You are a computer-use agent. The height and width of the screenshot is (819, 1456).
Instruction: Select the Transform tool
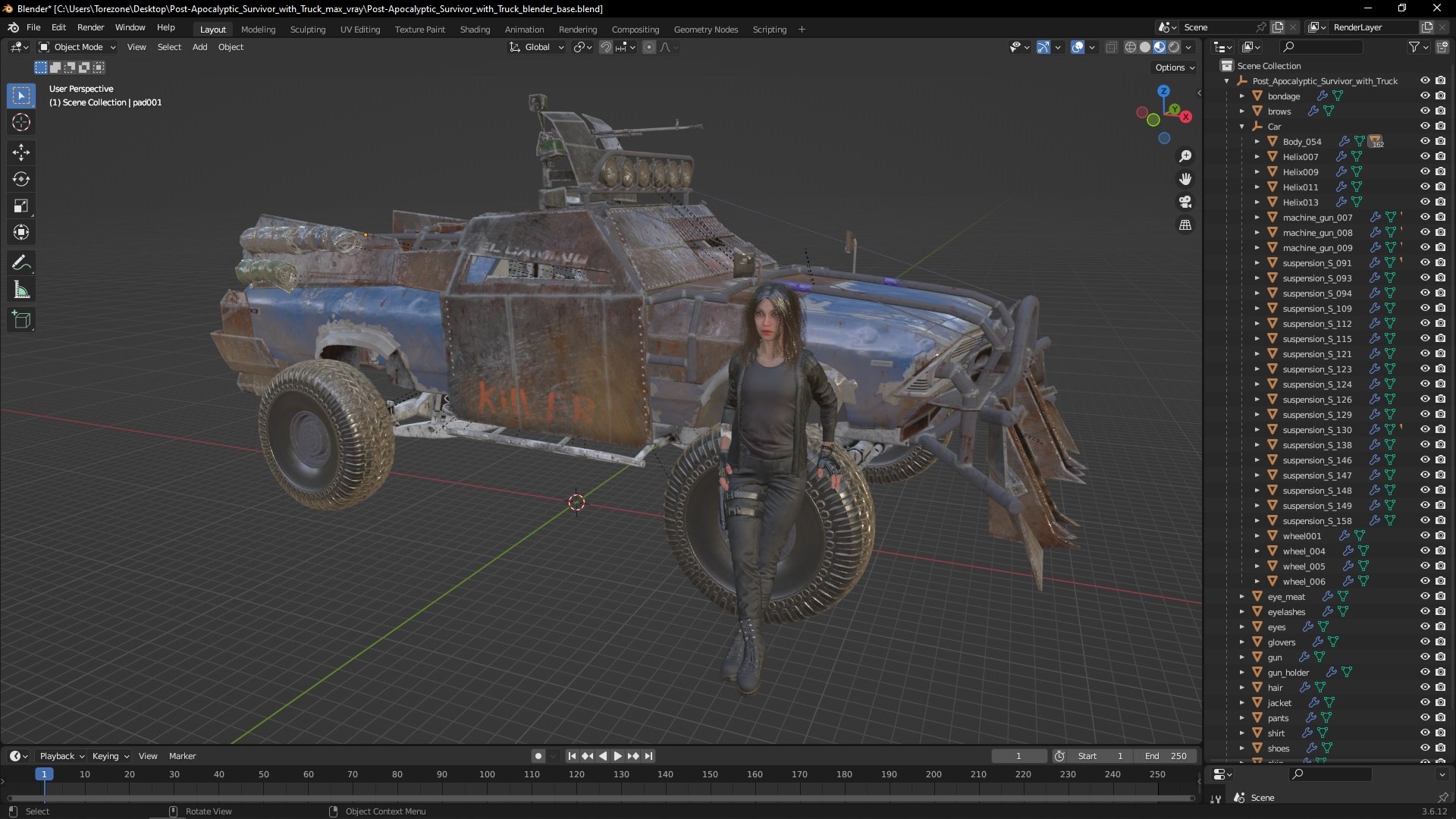click(x=21, y=232)
